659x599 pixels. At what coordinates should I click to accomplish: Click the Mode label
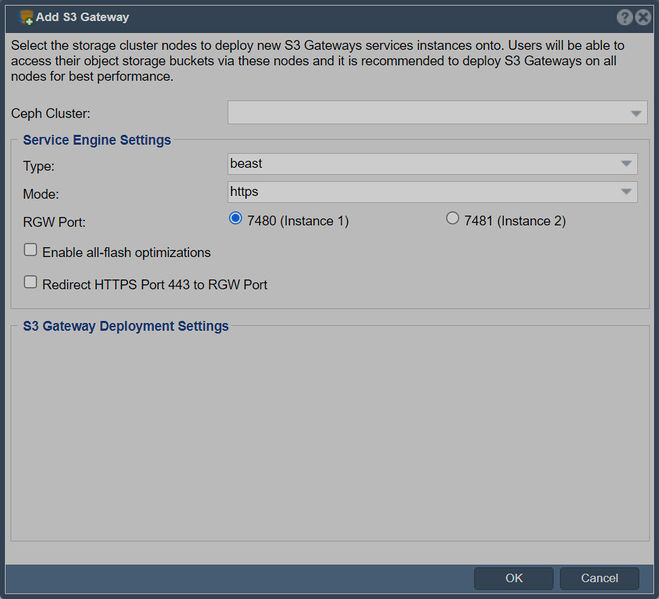coord(41,194)
